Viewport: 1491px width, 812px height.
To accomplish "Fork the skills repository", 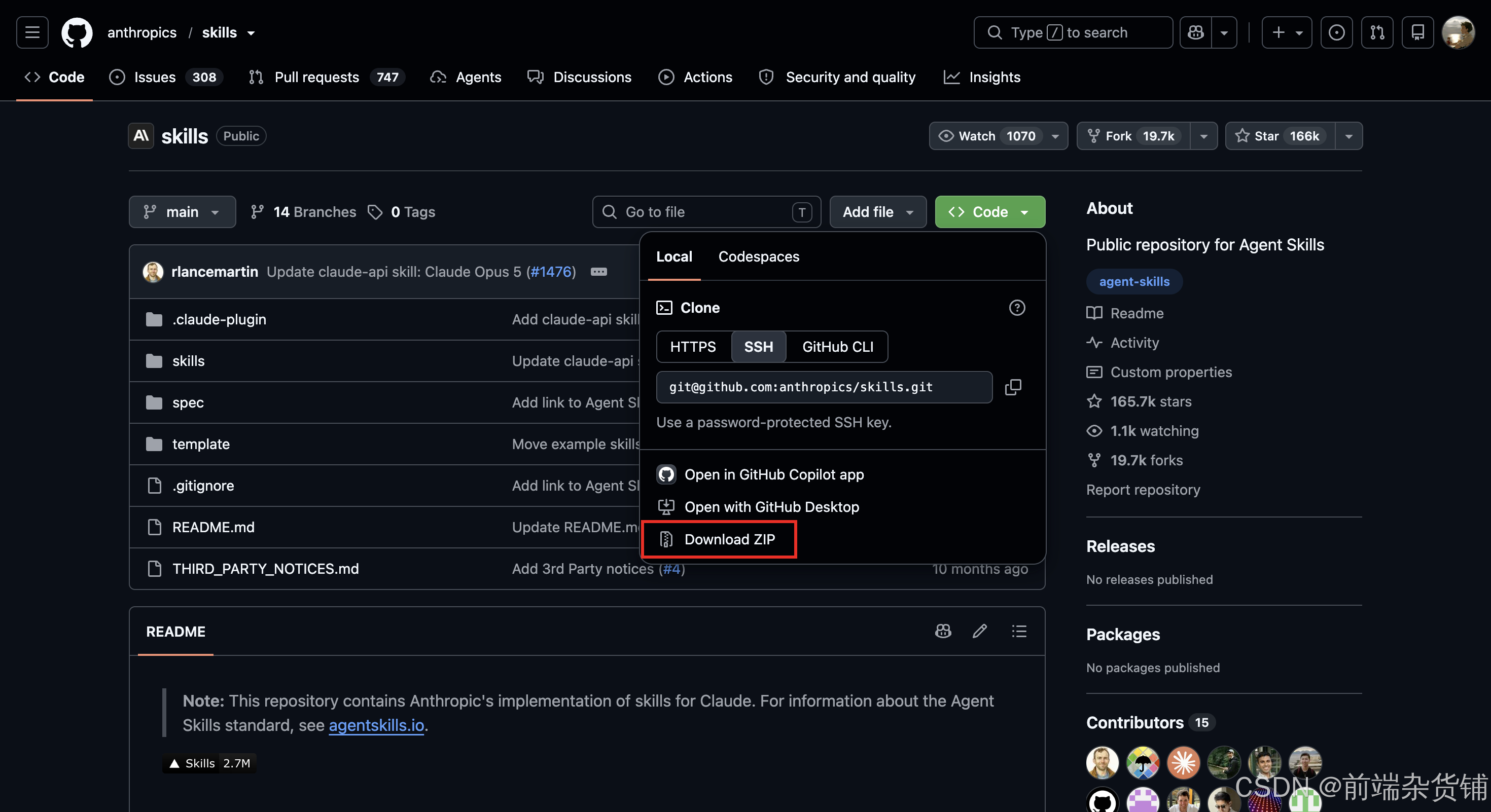I will click(x=1133, y=136).
